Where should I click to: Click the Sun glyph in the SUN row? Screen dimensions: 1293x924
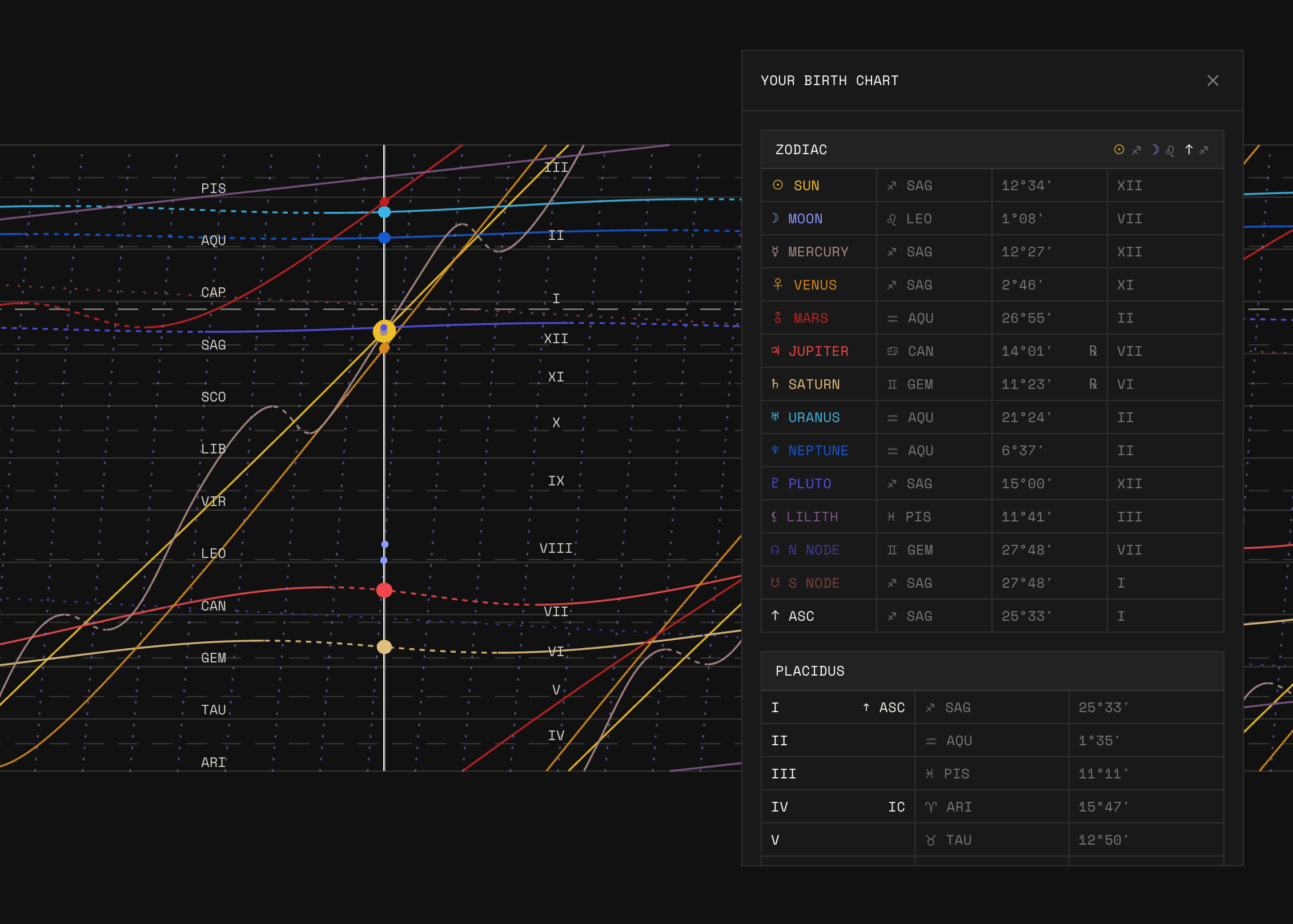click(777, 185)
